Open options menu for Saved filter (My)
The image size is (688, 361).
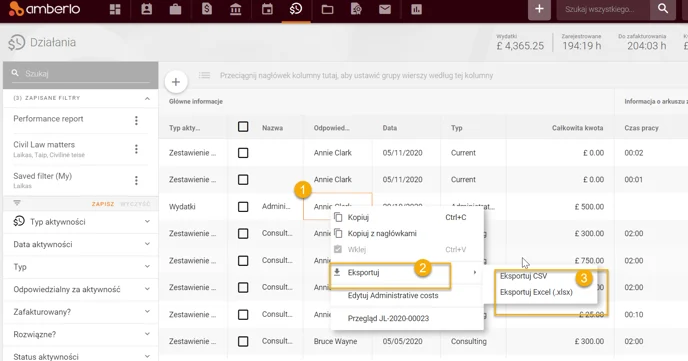pos(136,180)
